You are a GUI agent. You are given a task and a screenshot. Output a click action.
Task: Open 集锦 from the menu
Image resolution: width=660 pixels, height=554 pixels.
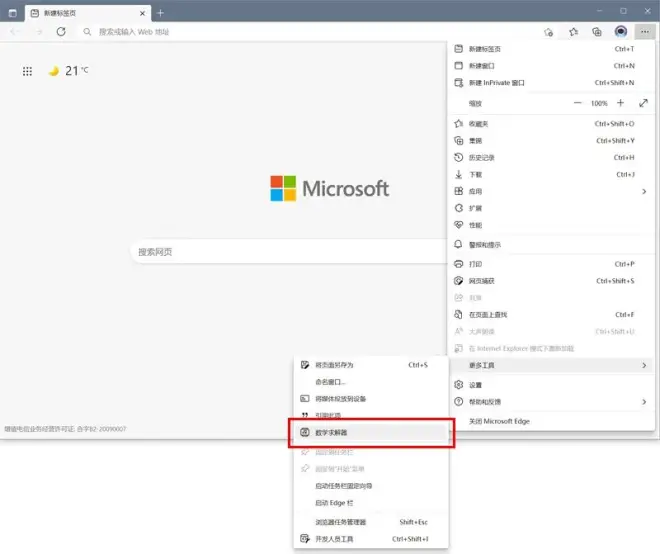click(x=551, y=141)
